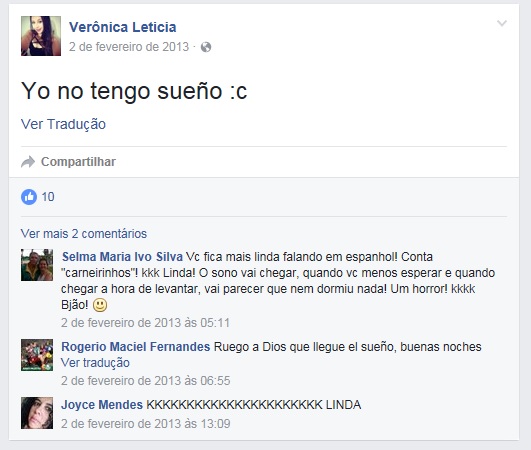Open Rogerio Maciel Fernandes' avatar

point(37,355)
